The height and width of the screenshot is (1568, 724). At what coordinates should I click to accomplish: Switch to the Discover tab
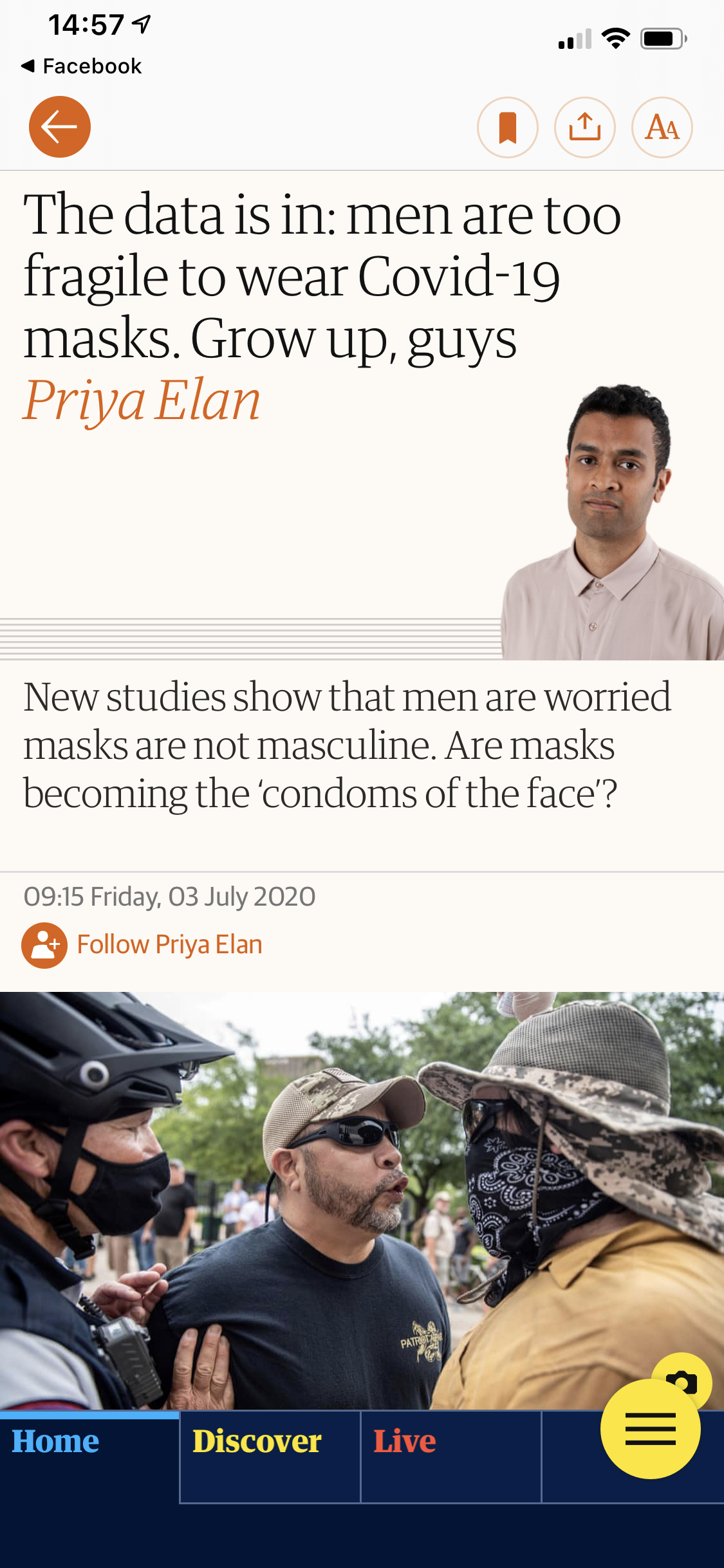coord(270,1457)
